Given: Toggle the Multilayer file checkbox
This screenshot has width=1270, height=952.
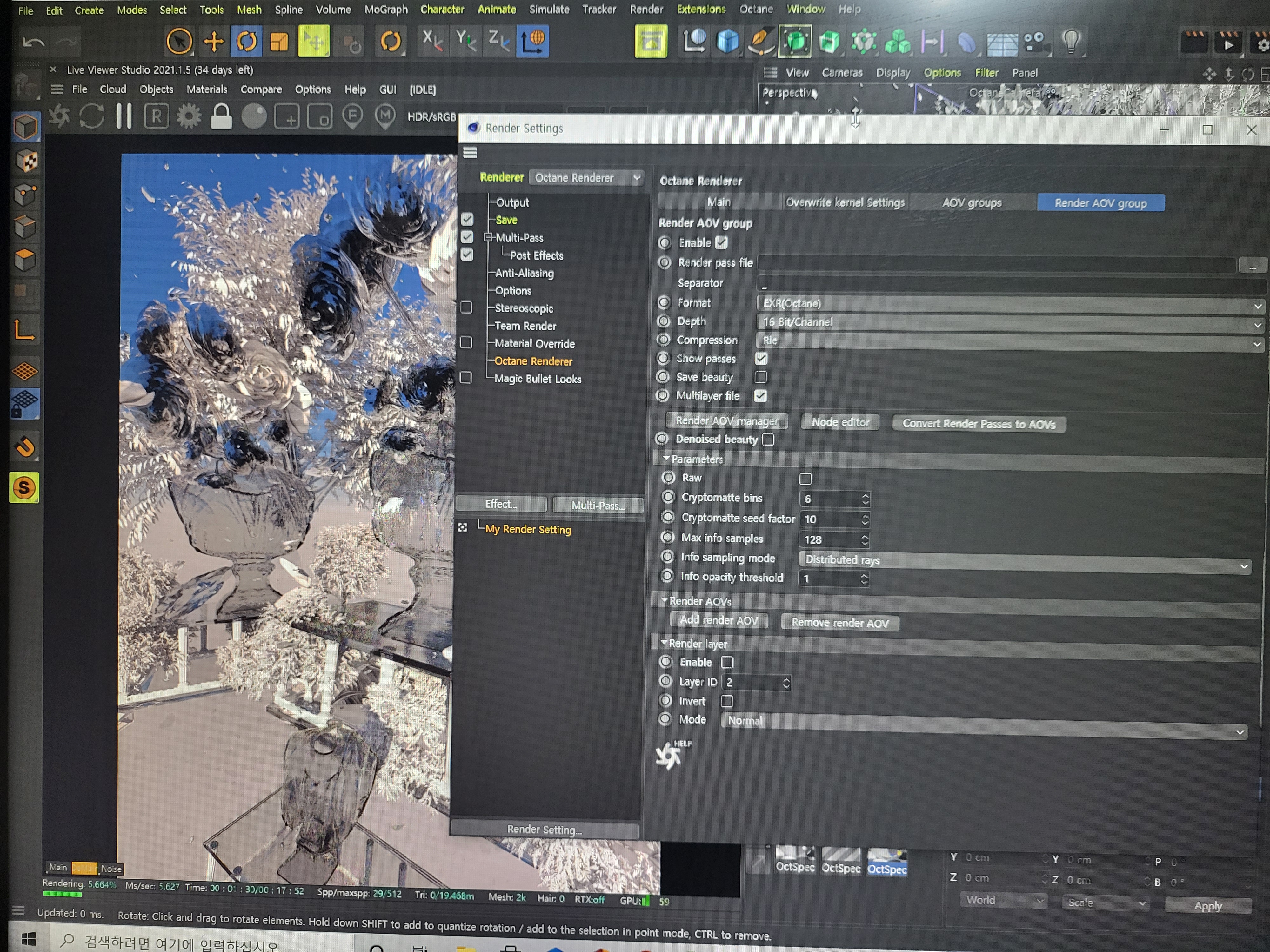Looking at the screenshot, I should pyautogui.click(x=761, y=396).
